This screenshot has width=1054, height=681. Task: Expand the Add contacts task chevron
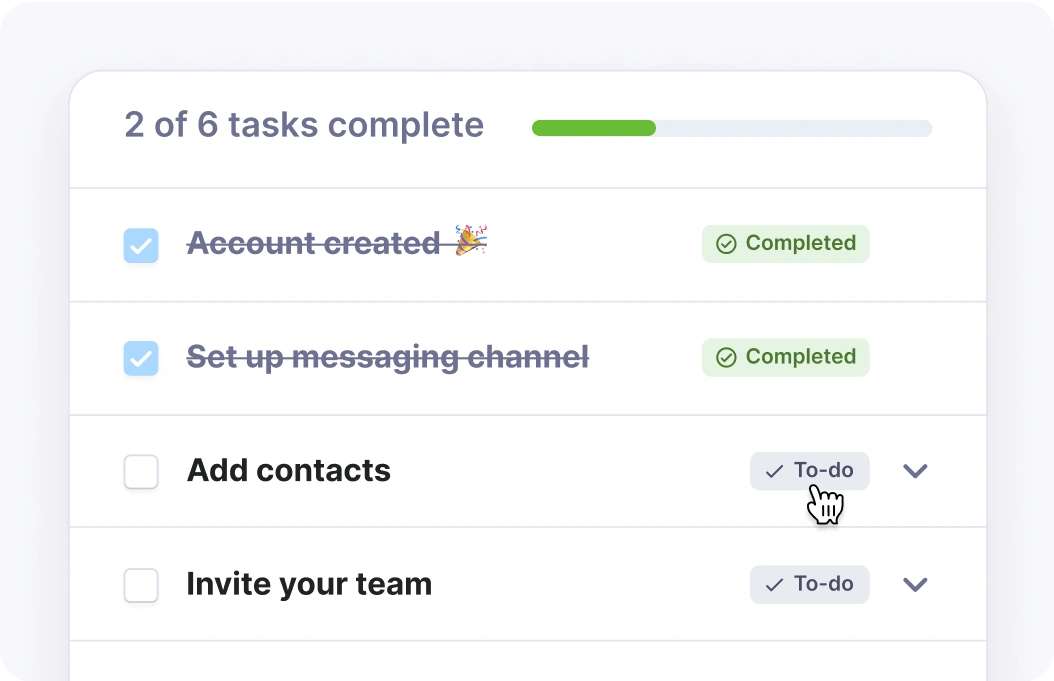pyautogui.click(x=915, y=471)
